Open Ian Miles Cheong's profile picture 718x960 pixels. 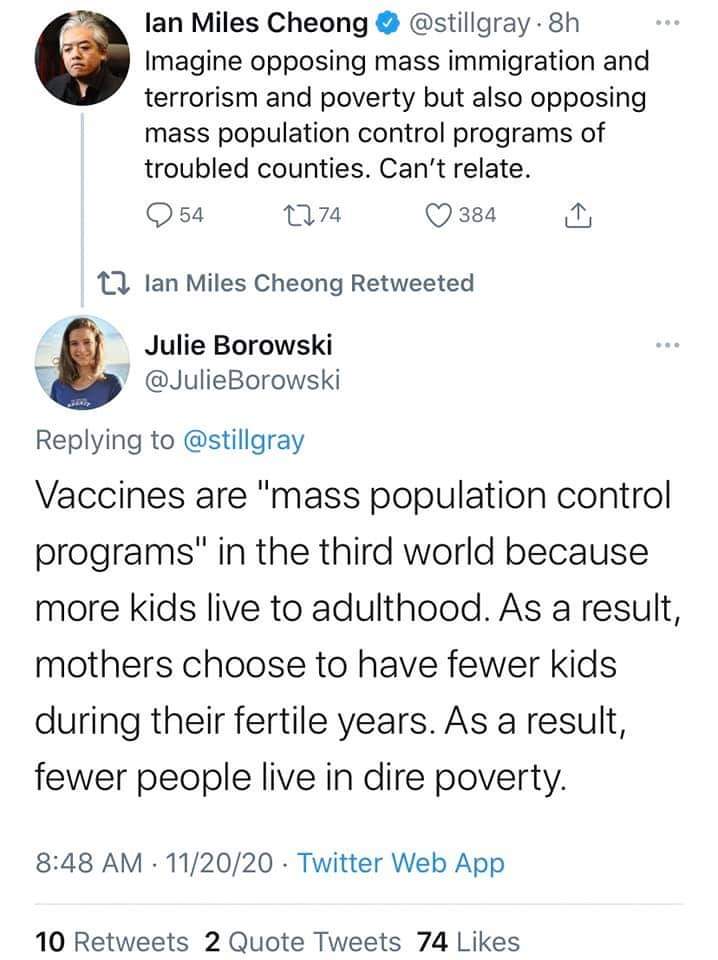(x=82, y=58)
